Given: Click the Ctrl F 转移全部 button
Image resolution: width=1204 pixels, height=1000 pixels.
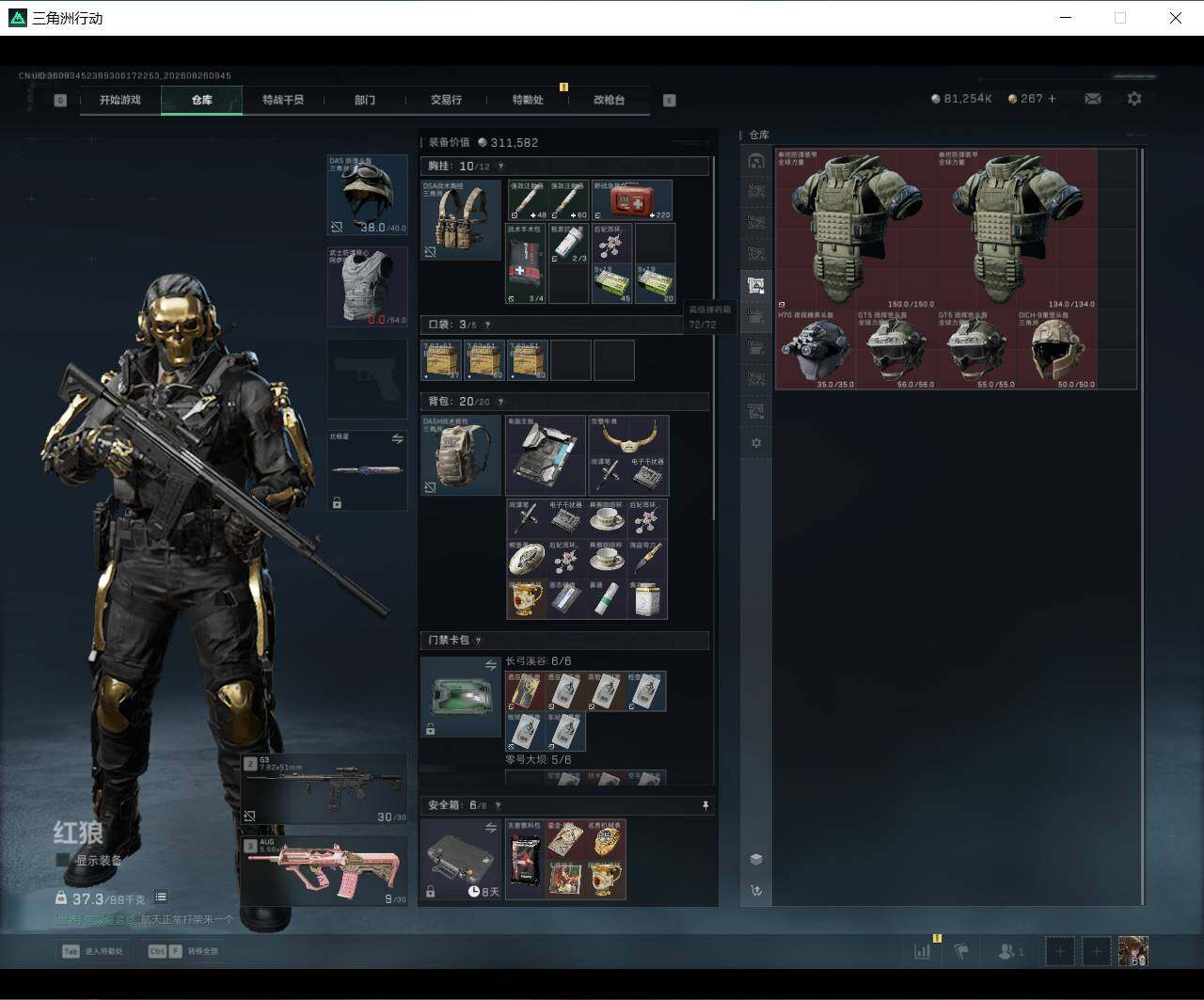Looking at the screenshot, I should coord(183,951).
